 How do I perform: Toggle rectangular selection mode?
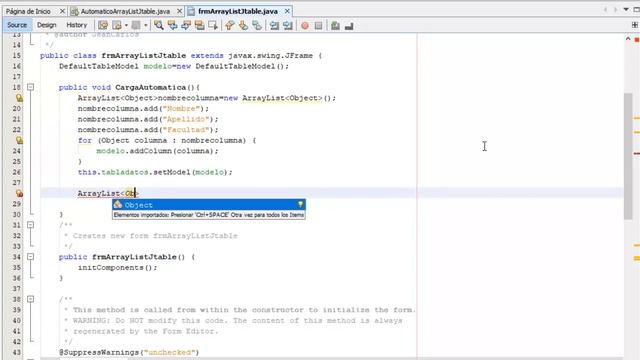213,25
